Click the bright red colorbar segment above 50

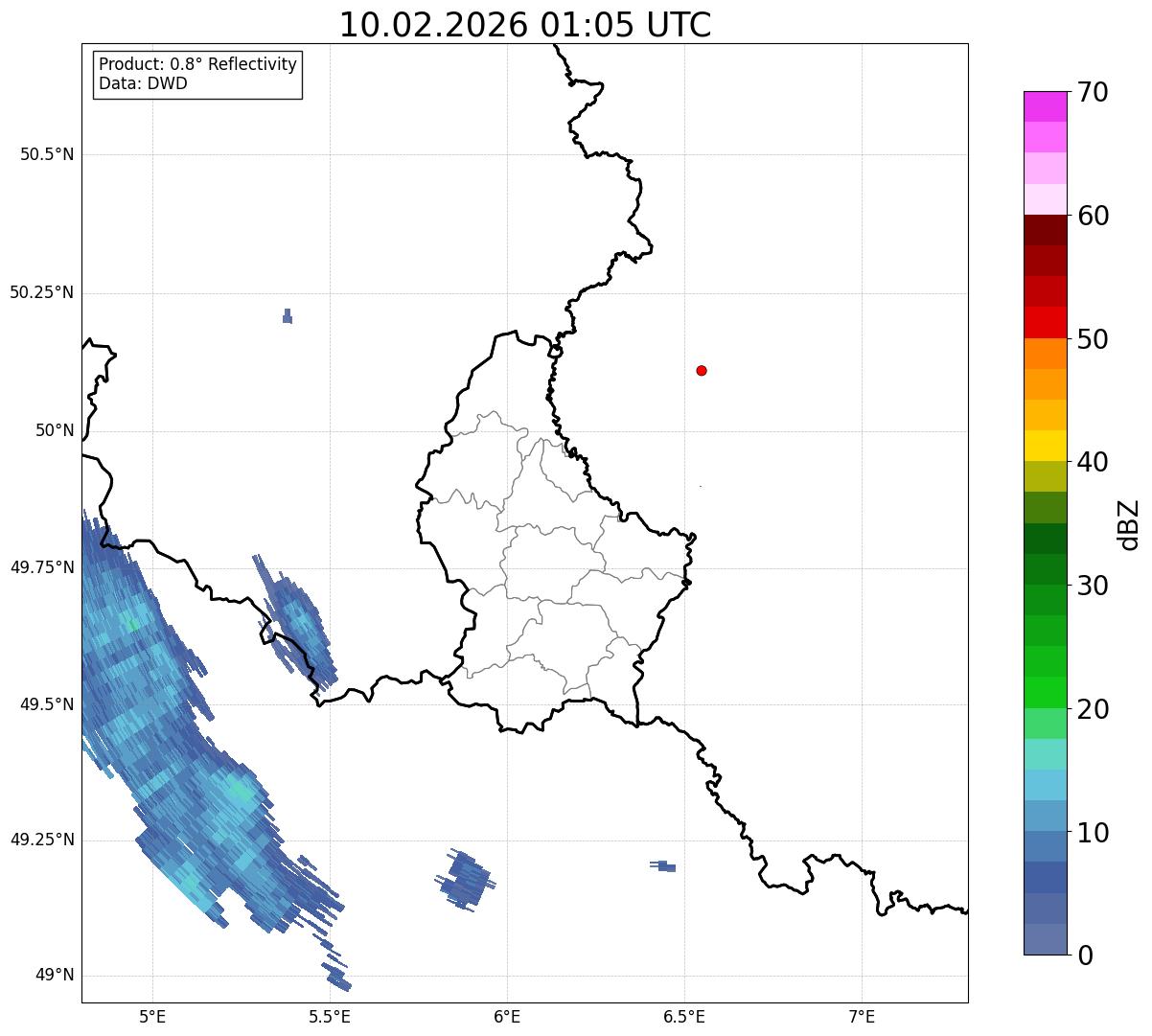click(1045, 322)
